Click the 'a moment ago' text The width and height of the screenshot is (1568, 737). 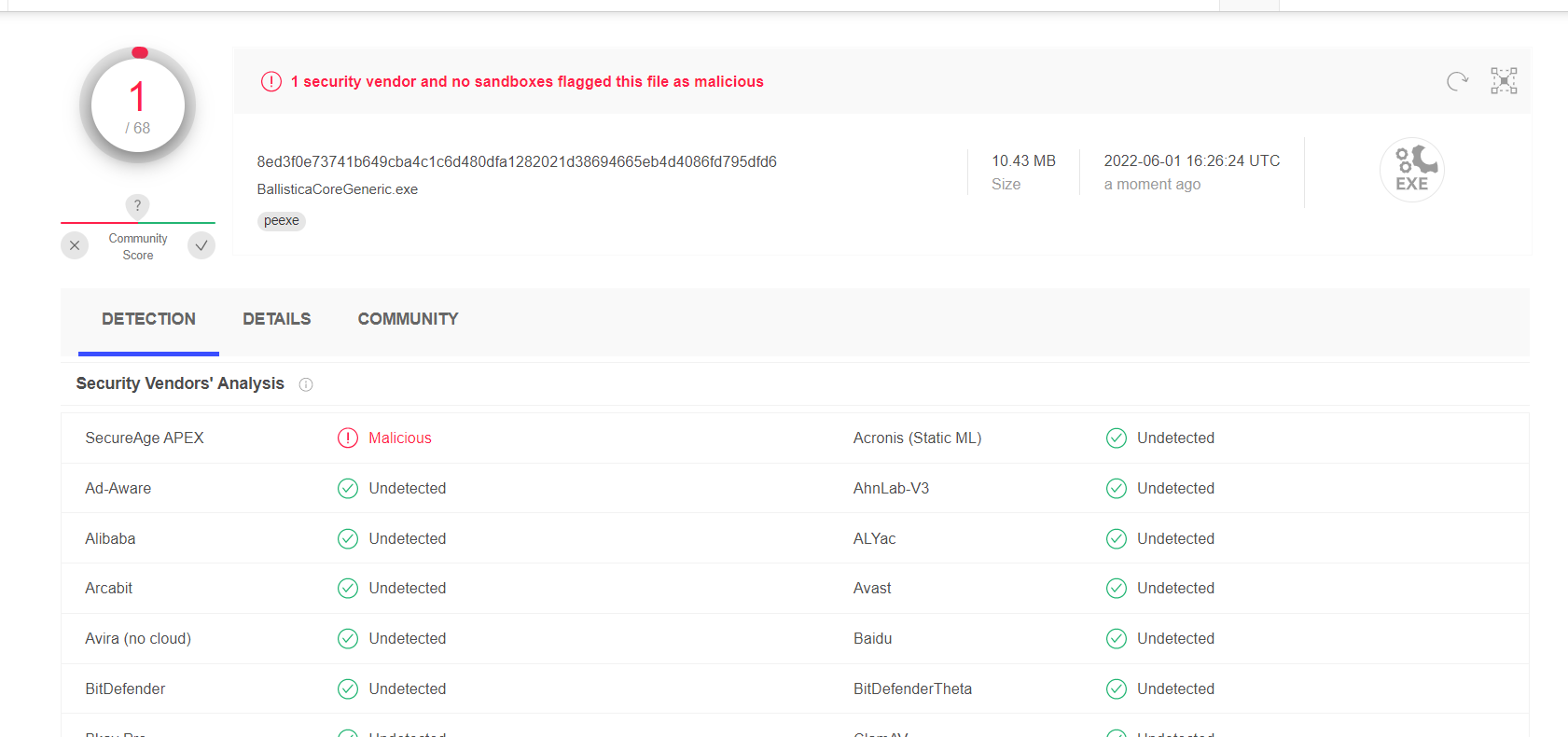point(1152,185)
